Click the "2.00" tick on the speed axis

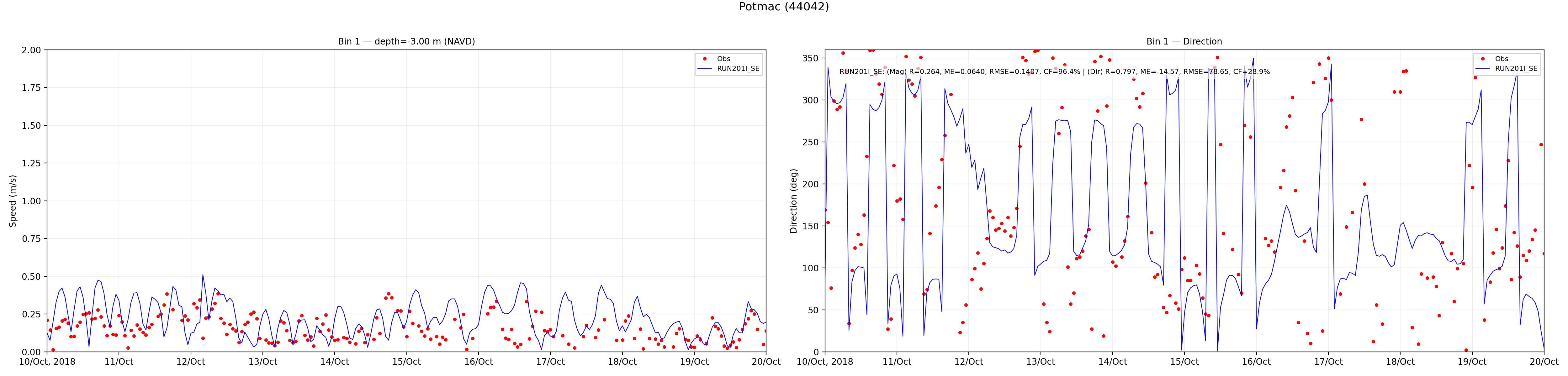(31, 50)
